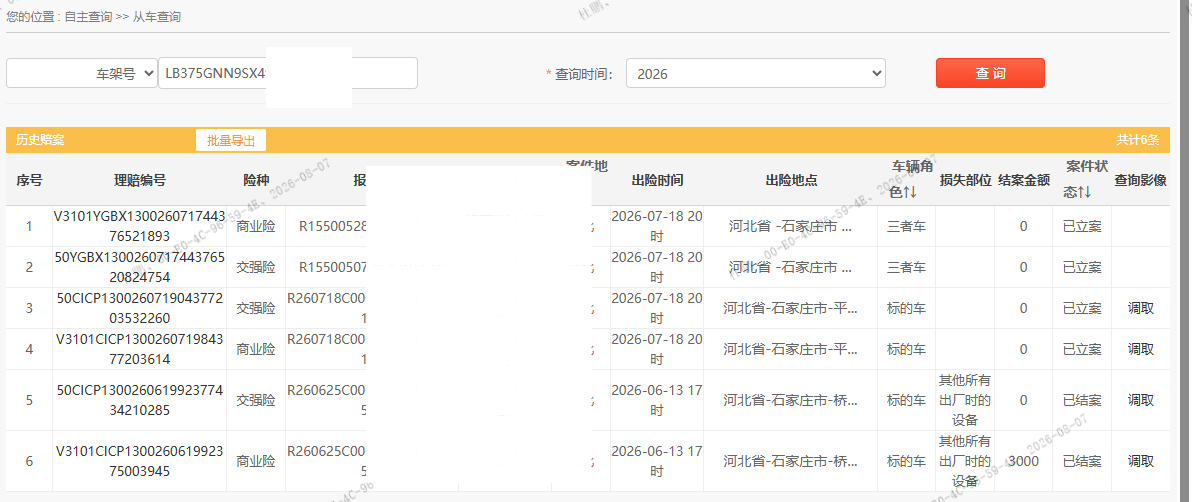Viewport: 1192px width, 502px height.
Task: Click the 出险时间 column header
Action: tap(657, 180)
